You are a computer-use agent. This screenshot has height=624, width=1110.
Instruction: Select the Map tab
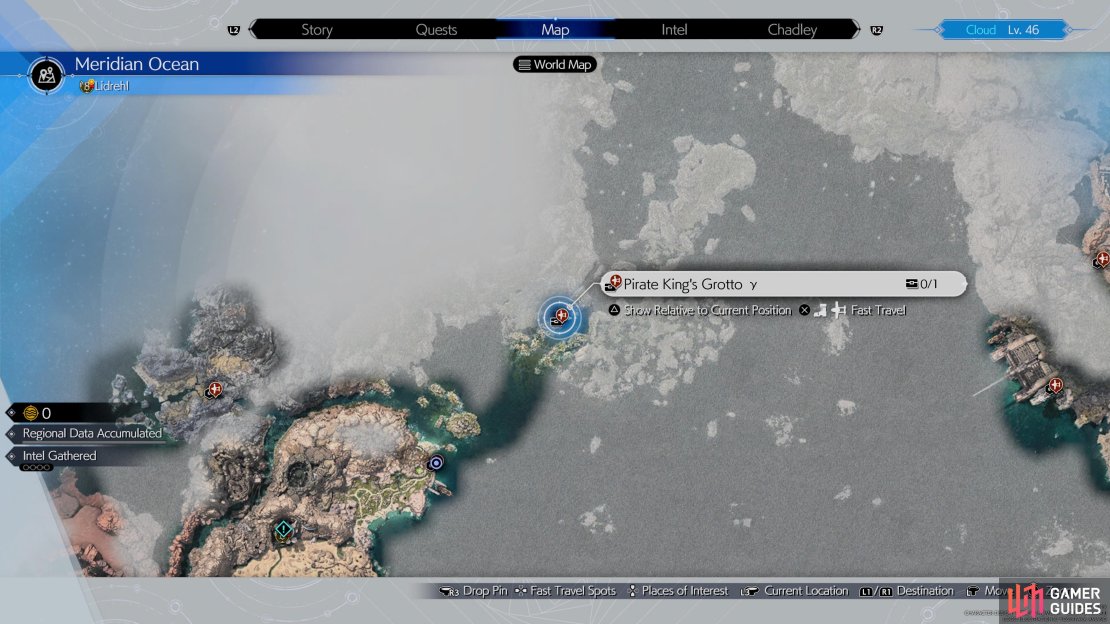555,30
